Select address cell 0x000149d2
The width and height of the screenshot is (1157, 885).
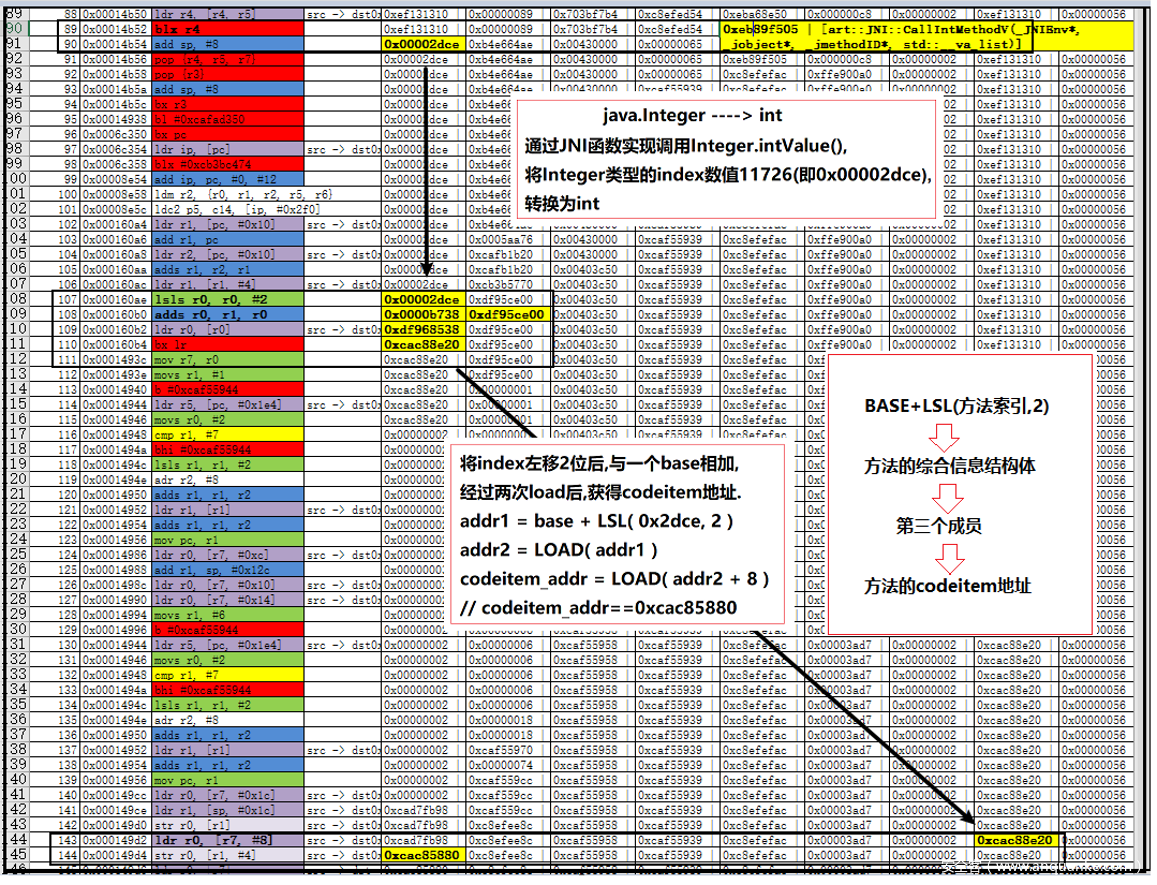[x=115, y=840]
